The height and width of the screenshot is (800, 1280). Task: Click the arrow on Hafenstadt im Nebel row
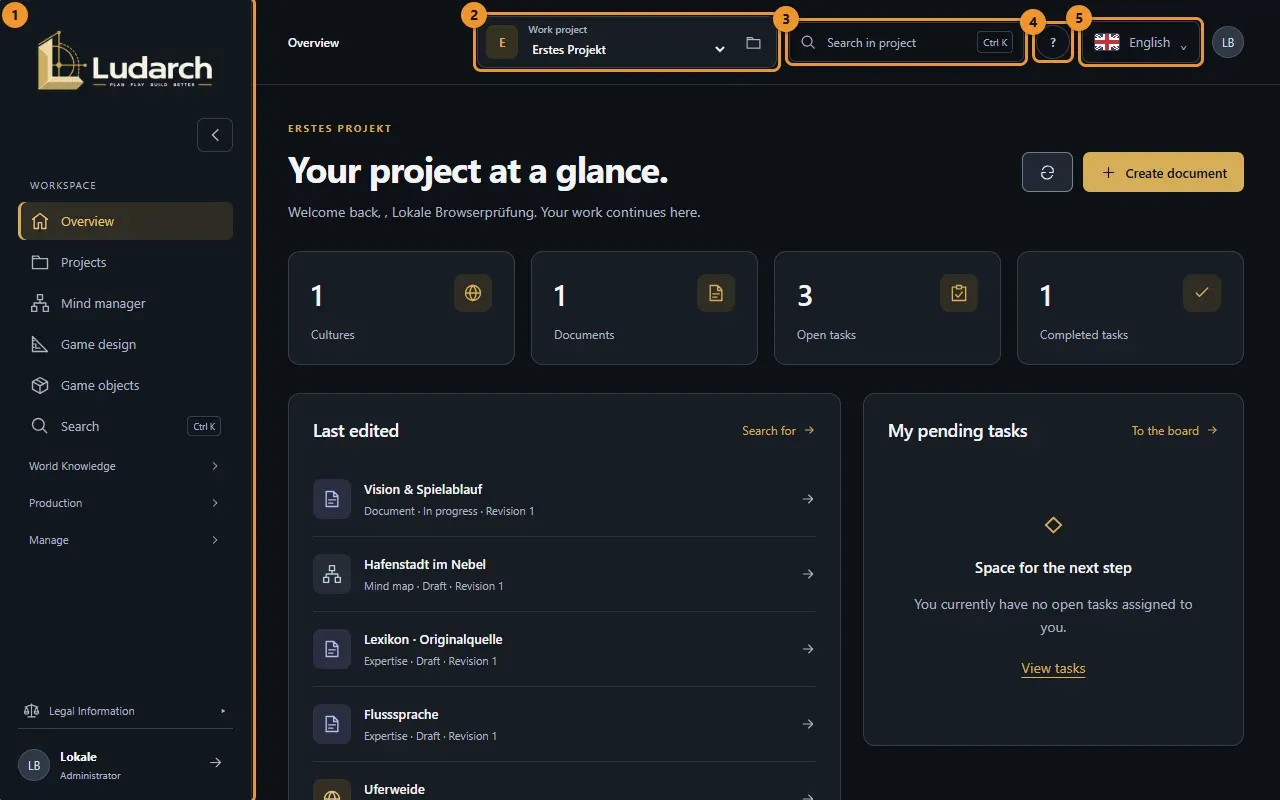point(808,574)
